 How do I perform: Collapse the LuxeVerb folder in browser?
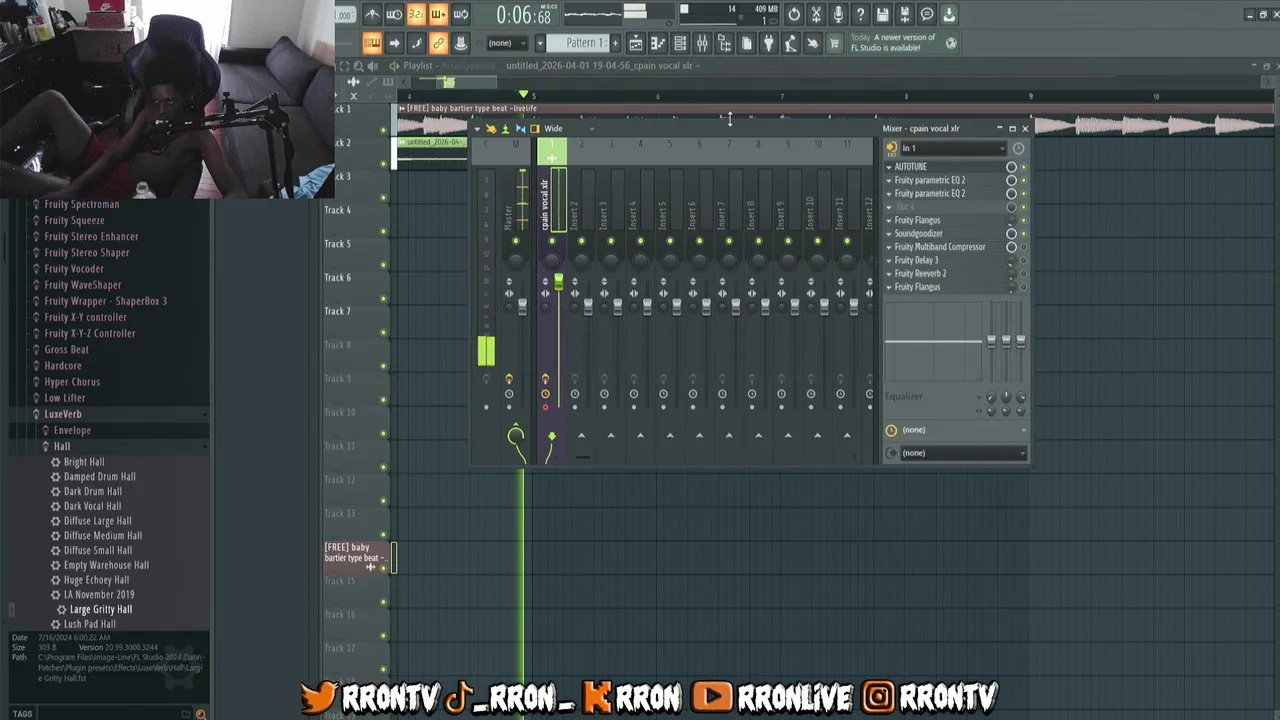[x=63, y=414]
